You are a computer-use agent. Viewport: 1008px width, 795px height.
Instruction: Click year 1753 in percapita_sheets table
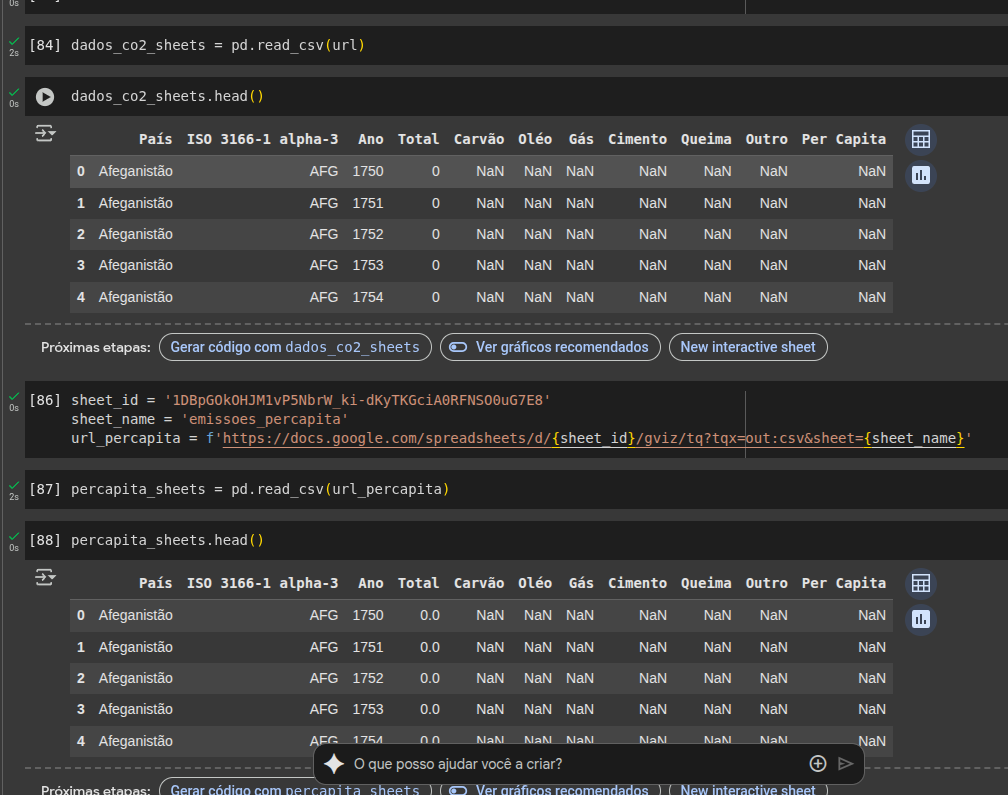click(x=368, y=709)
